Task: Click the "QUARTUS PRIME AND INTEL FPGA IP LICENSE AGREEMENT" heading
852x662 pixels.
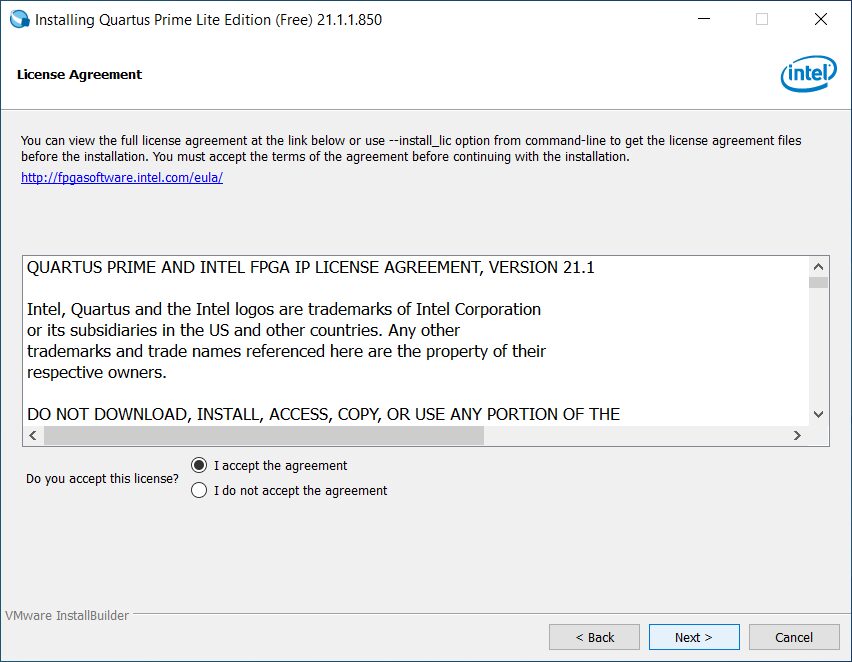Action: [x=311, y=267]
